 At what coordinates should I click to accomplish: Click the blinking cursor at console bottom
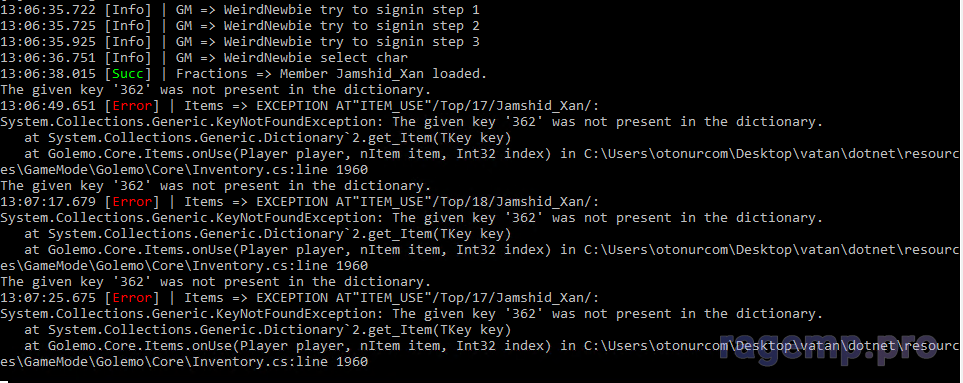4,381
